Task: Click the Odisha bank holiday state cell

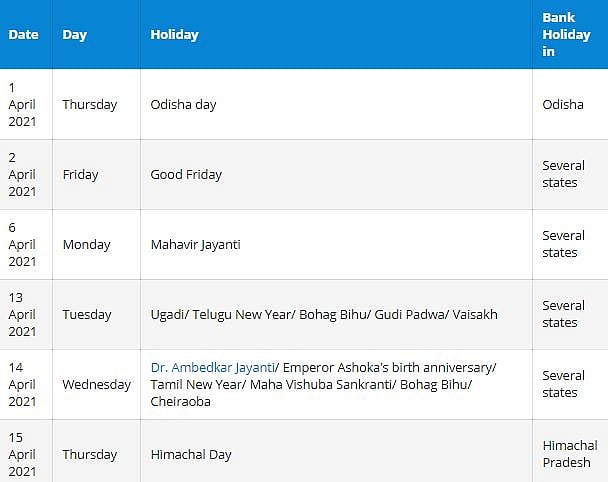Action: click(x=563, y=105)
